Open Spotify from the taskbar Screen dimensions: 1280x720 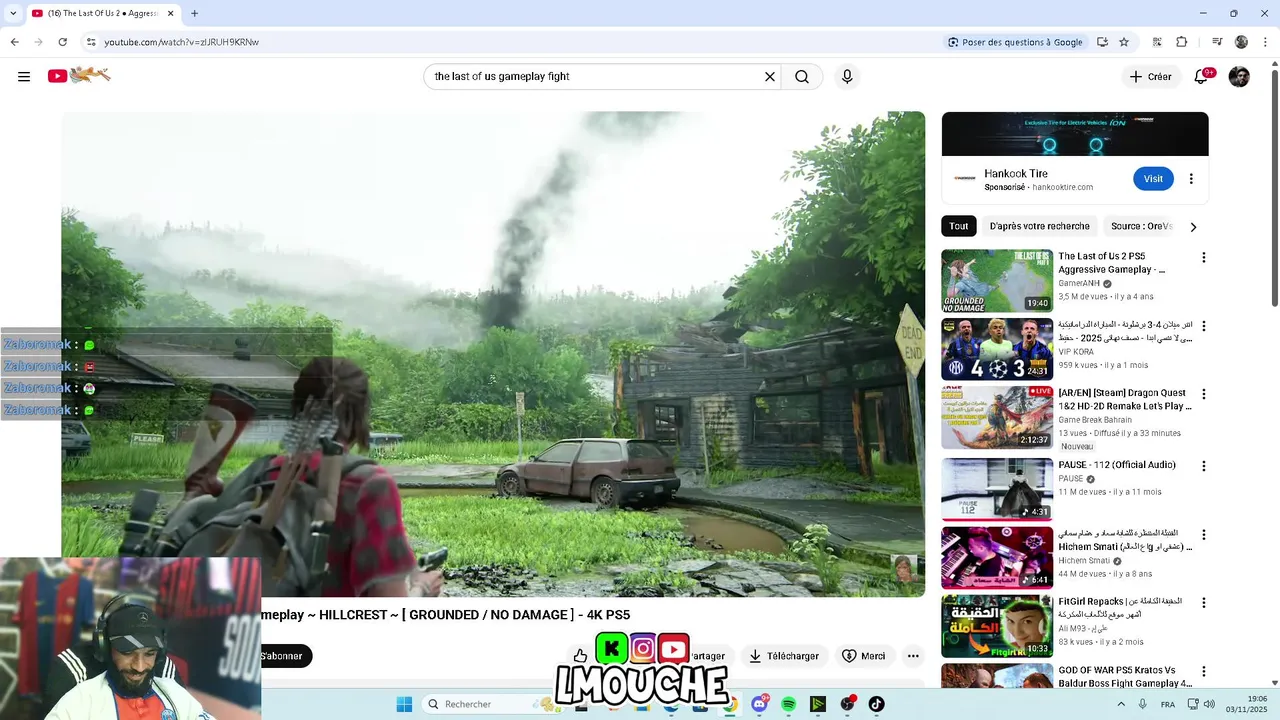point(789,704)
